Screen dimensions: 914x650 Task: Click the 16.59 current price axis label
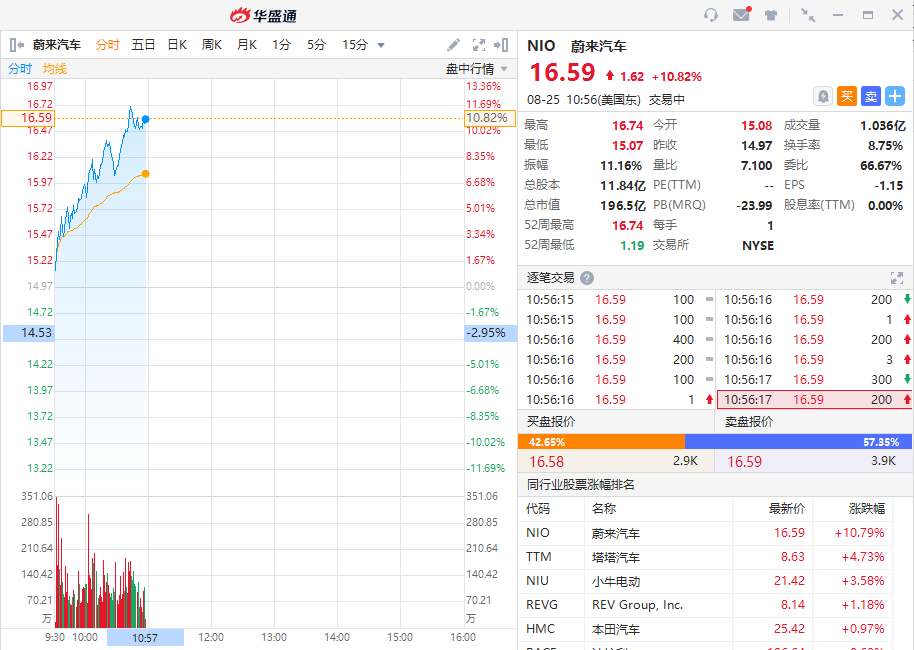point(28,118)
